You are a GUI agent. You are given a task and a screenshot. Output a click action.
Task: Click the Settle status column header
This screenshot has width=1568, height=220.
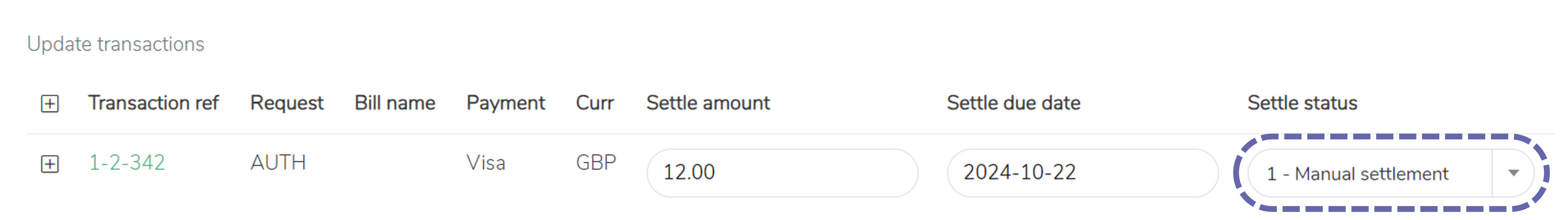tap(1302, 103)
